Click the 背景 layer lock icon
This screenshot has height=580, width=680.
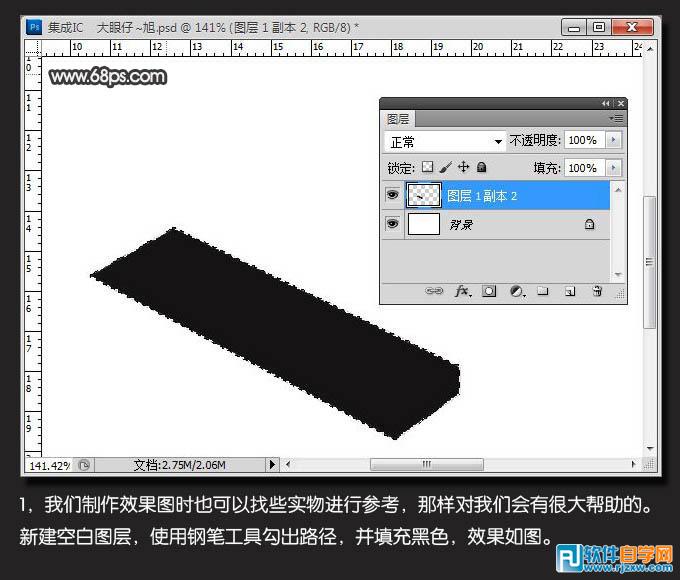pos(589,224)
